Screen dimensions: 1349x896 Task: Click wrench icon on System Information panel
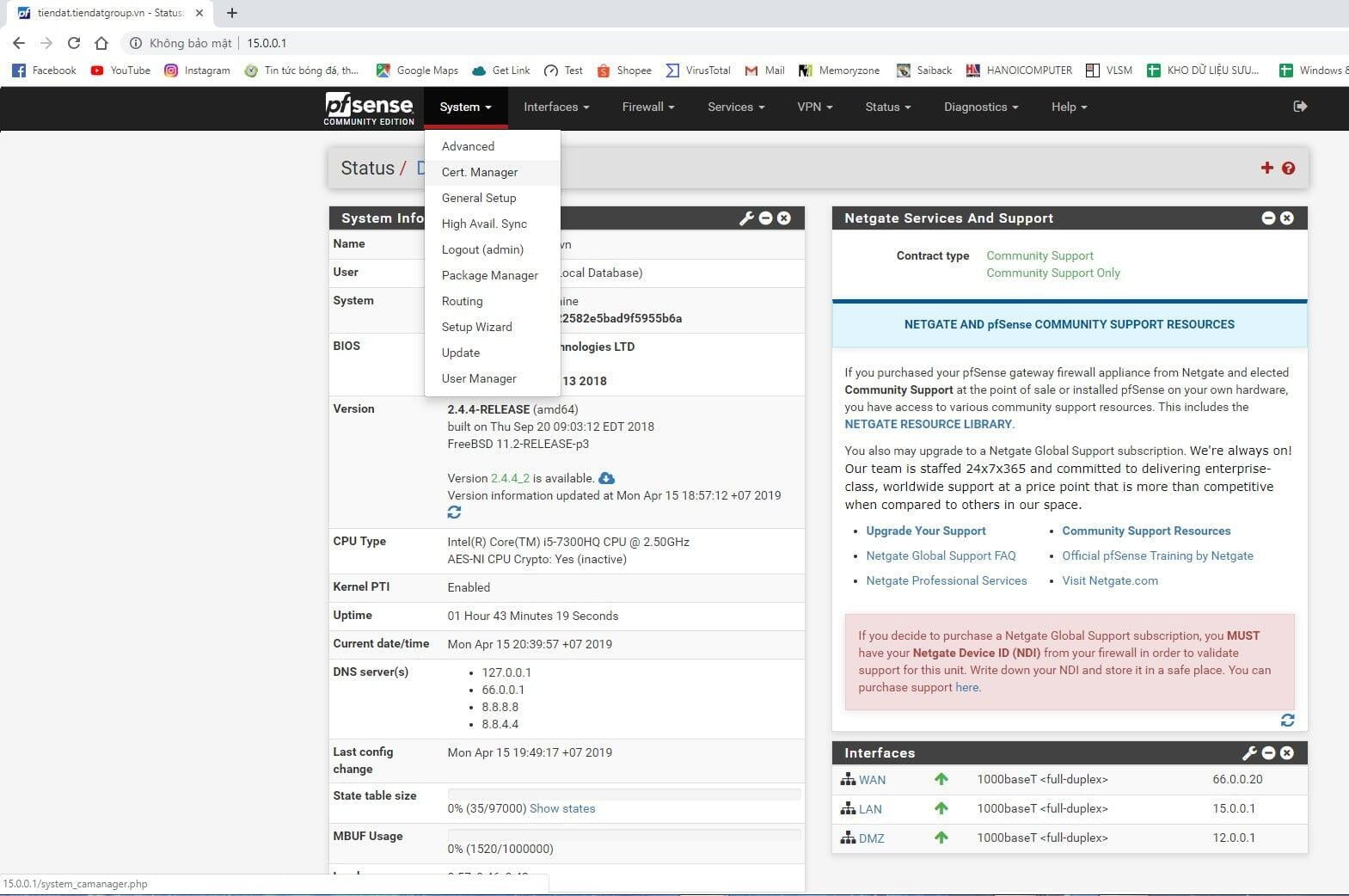pos(745,218)
